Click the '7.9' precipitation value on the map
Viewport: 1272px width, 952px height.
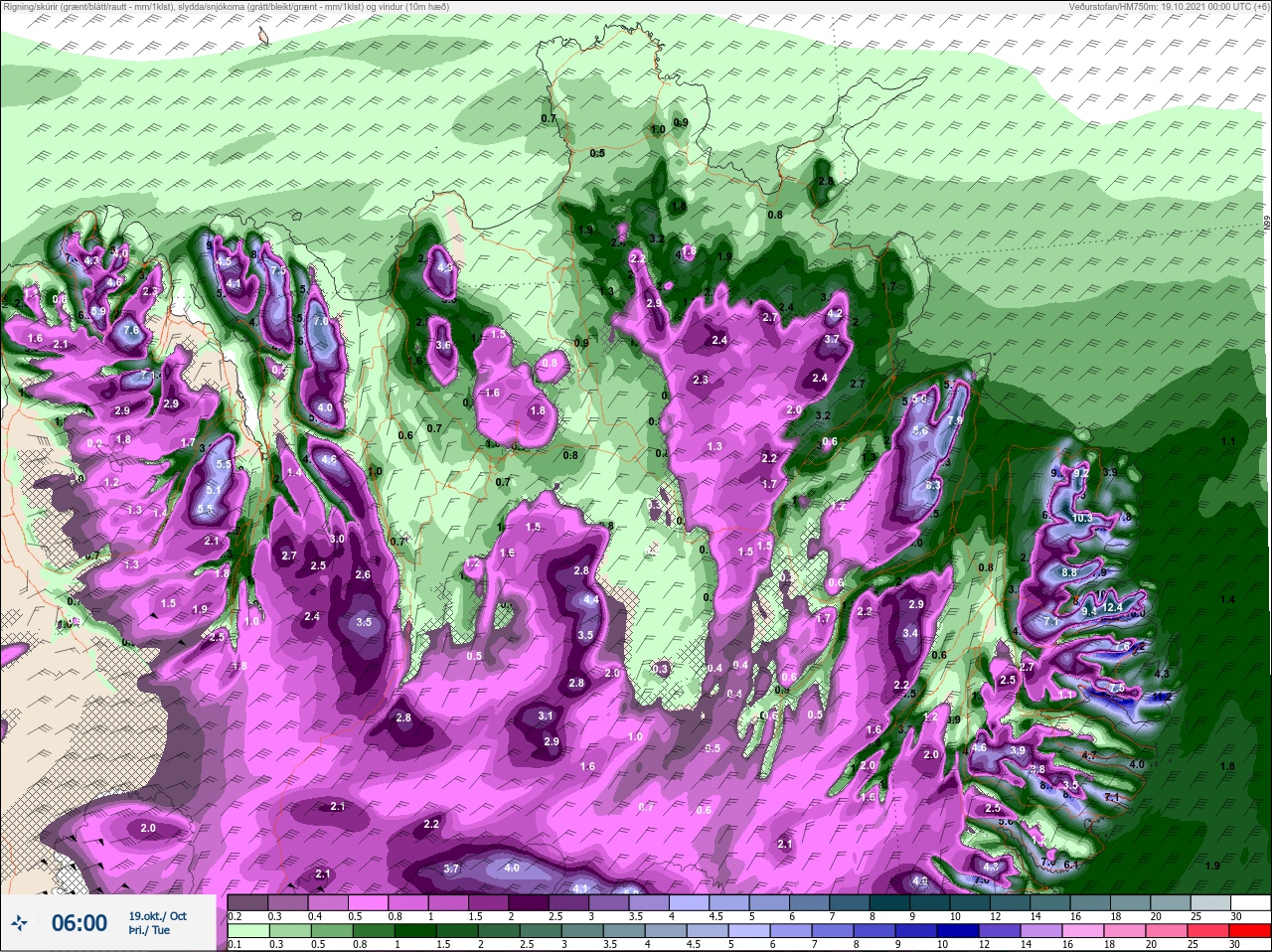[x=955, y=421]
